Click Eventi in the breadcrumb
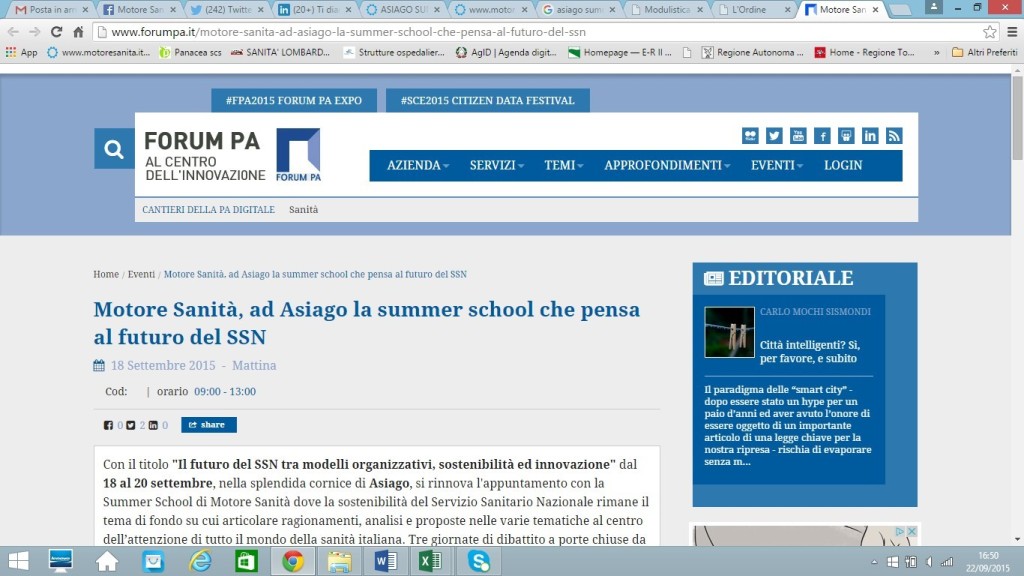The image size is (1024, 576). tap(141, 274)
